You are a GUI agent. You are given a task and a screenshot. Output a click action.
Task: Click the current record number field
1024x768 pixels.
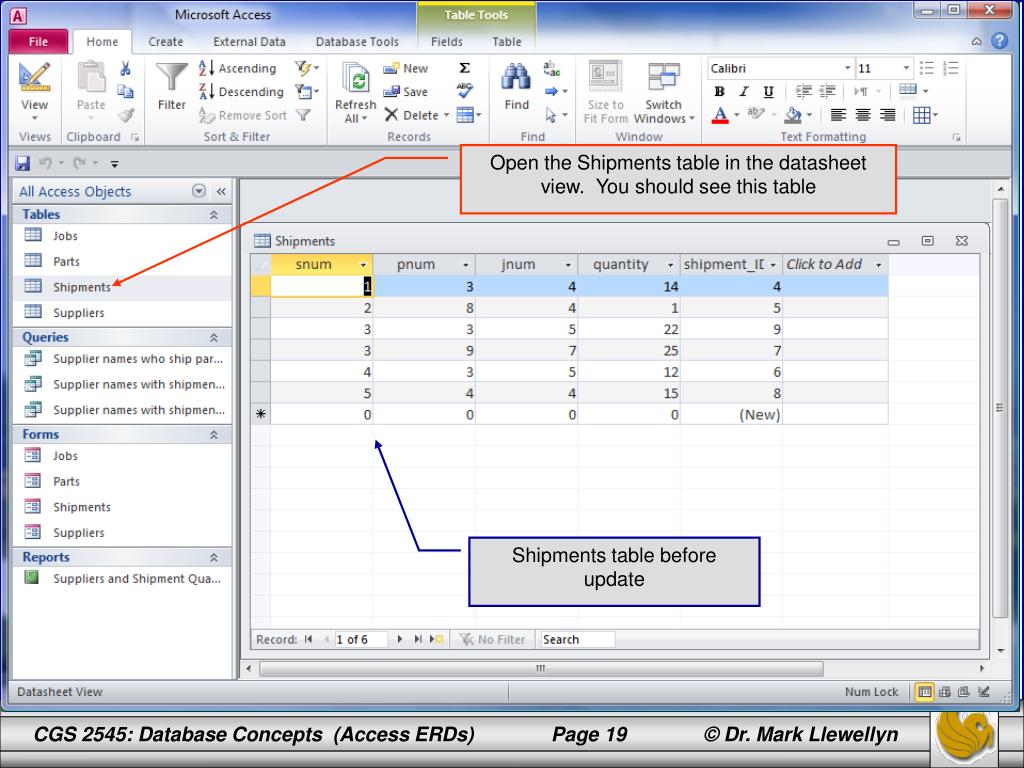click(x=360, y=639)
